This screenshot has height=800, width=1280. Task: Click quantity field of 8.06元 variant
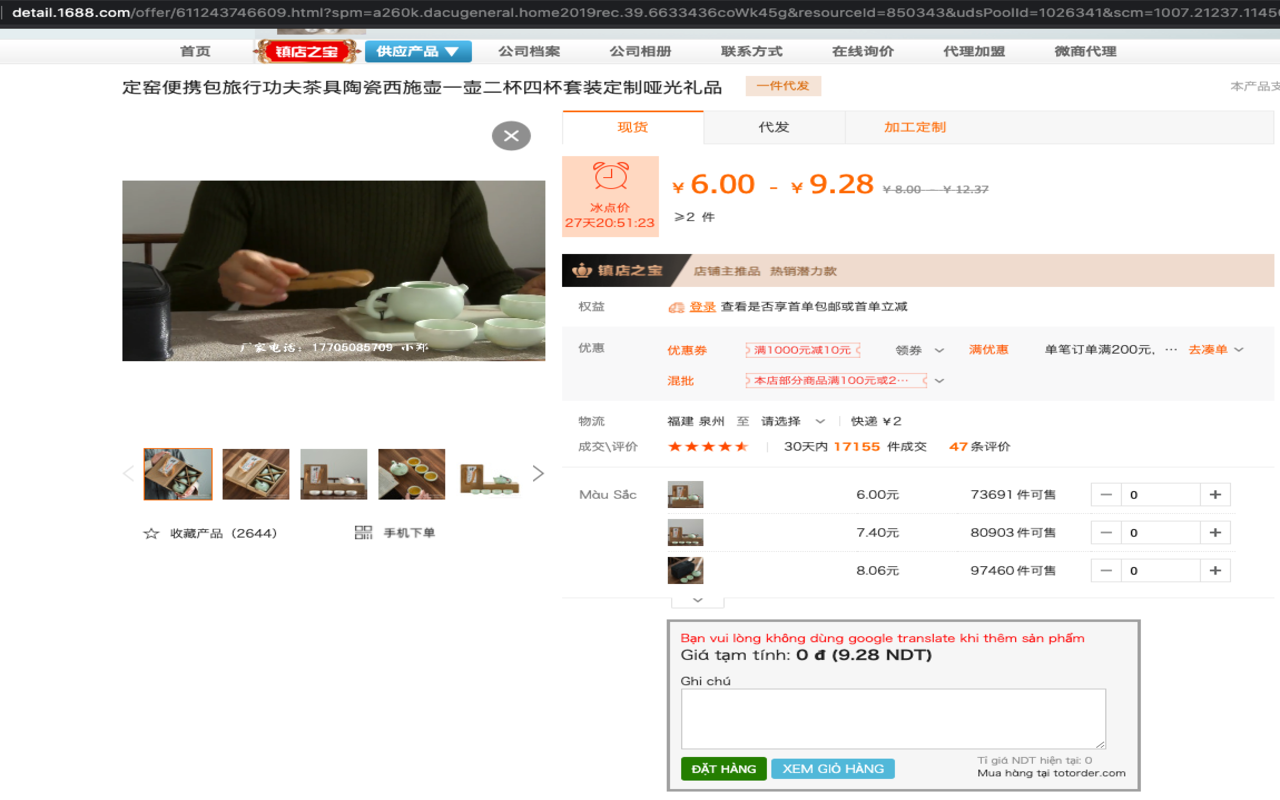[x=1160, y=571]
